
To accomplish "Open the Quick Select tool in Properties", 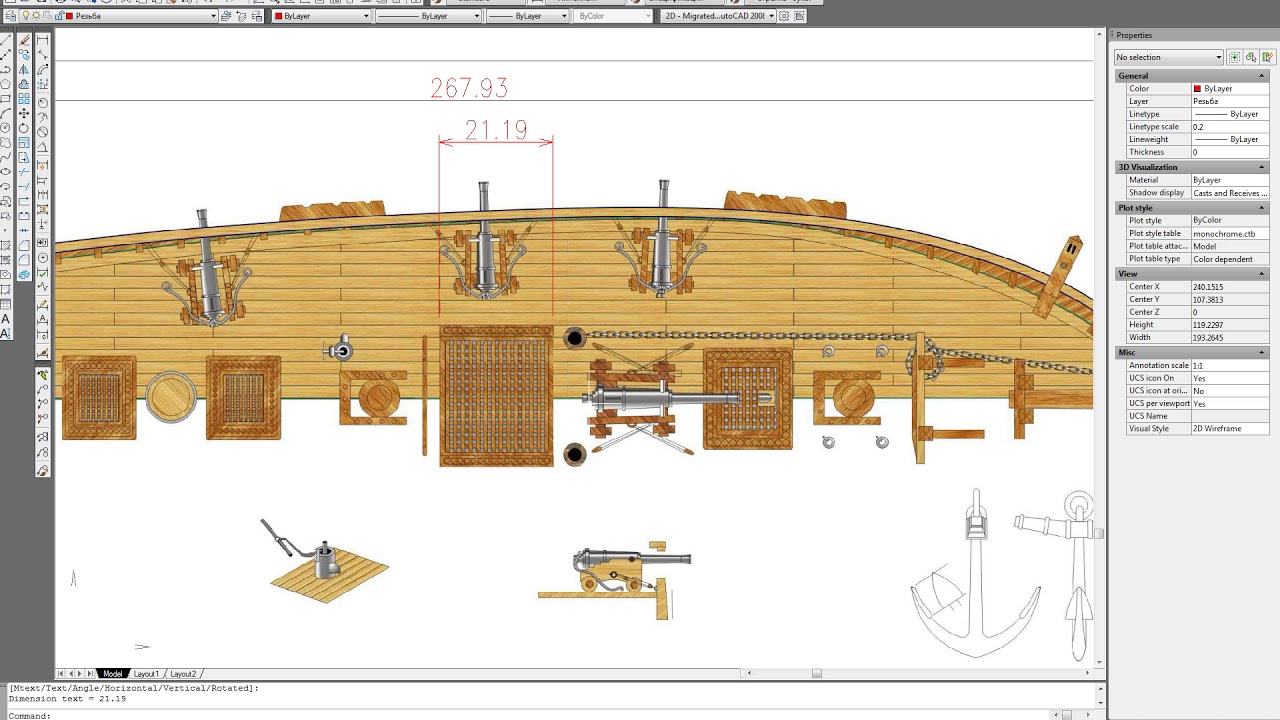I will click(x=1266, y=57).
